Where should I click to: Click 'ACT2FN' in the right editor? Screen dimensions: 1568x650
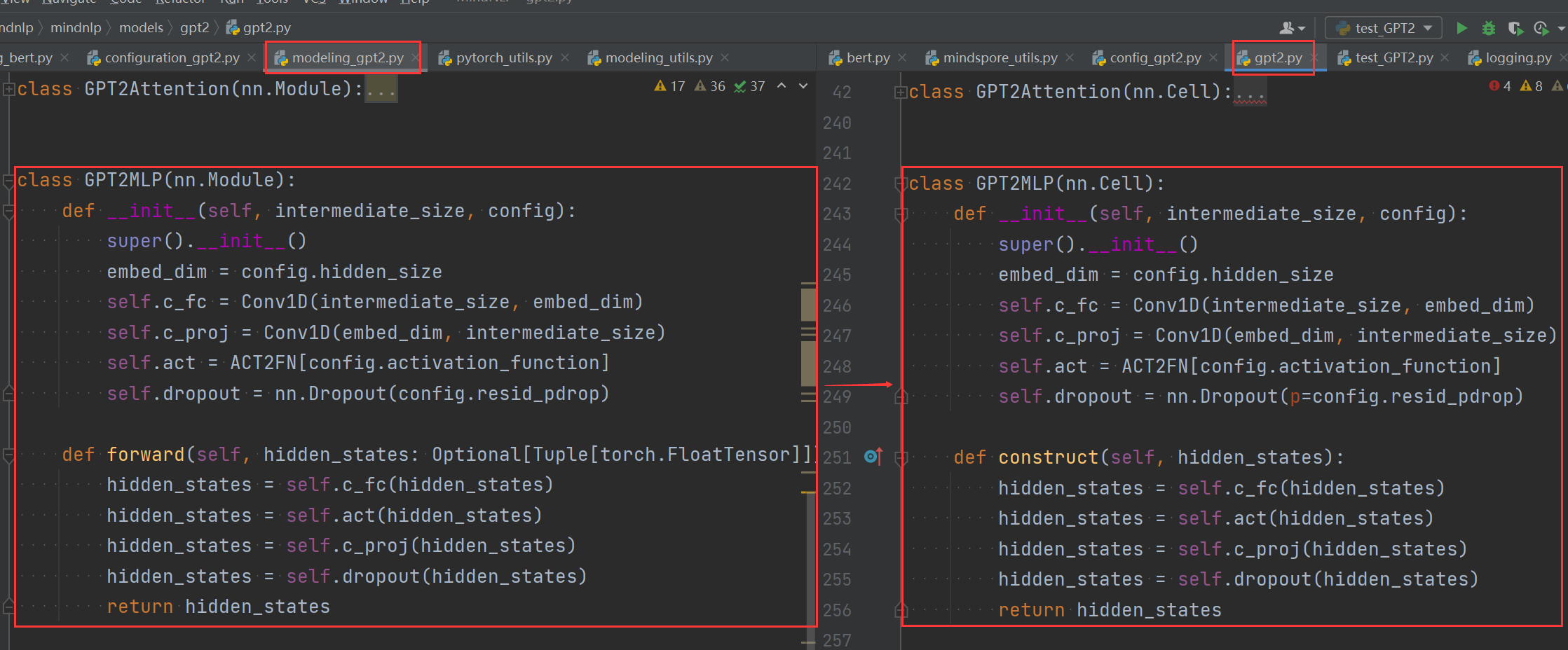[1155, 366]
